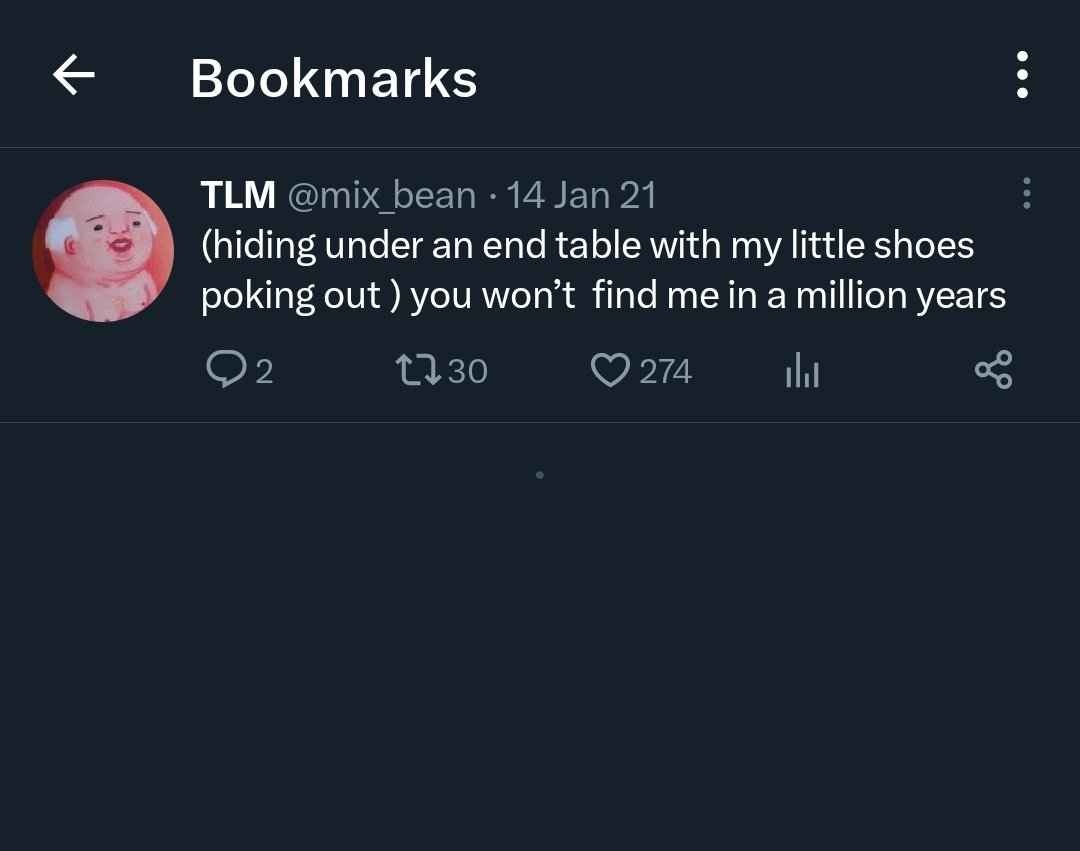The image size is (1080, 851).
Task: Expand the tweet's three-dot options menu
Action: [1026, 193]
